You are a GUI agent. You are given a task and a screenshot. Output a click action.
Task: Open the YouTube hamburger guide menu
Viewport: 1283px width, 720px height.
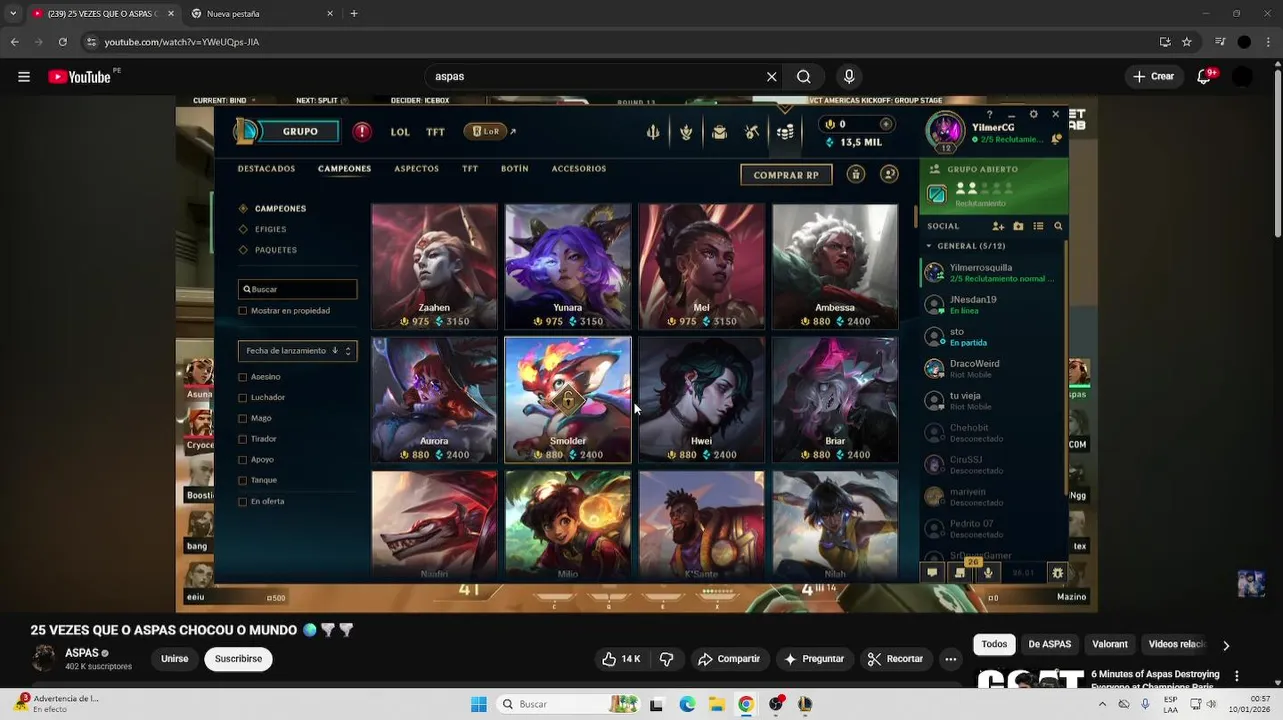pyautogui.click(x=24, y=77)
